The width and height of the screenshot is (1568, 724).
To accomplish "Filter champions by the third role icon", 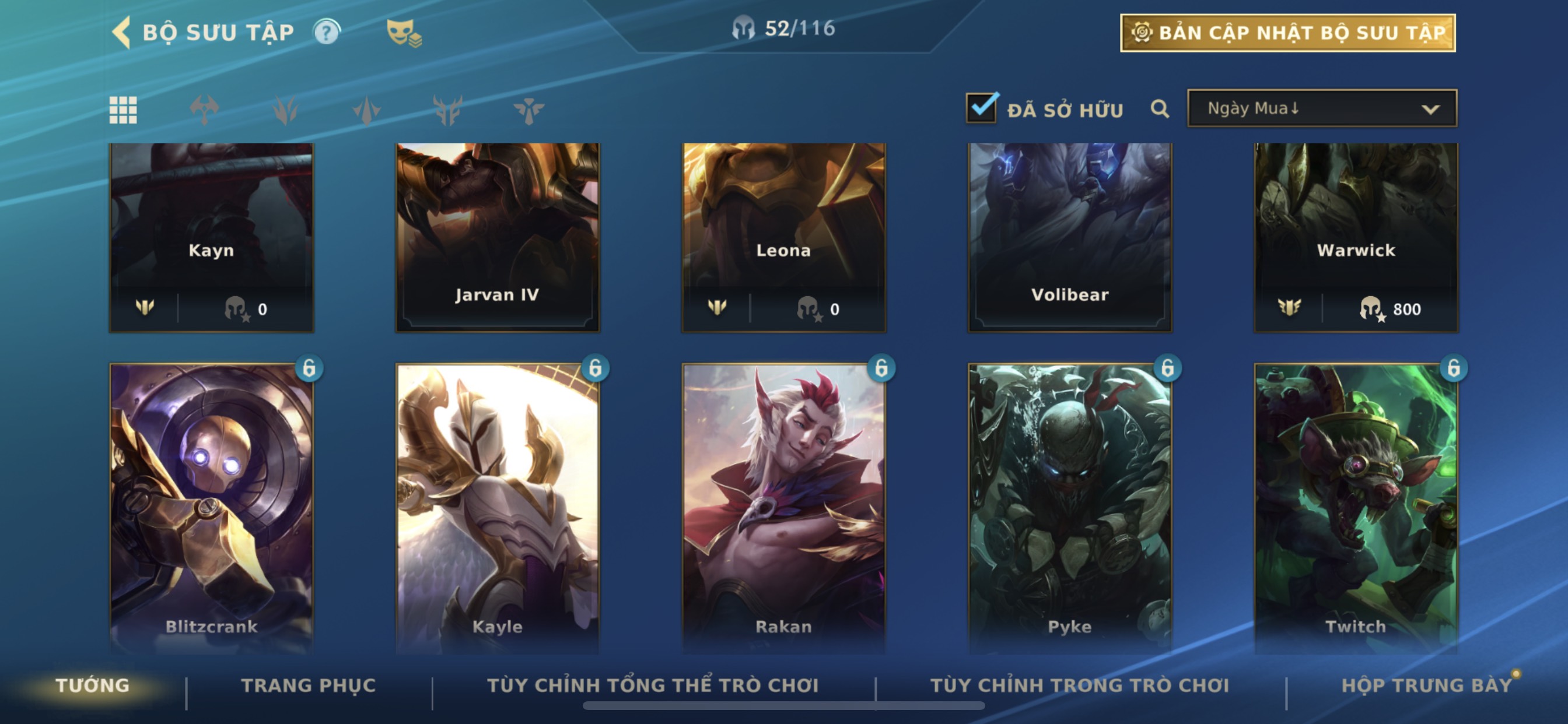I will (x=366, y=110).
